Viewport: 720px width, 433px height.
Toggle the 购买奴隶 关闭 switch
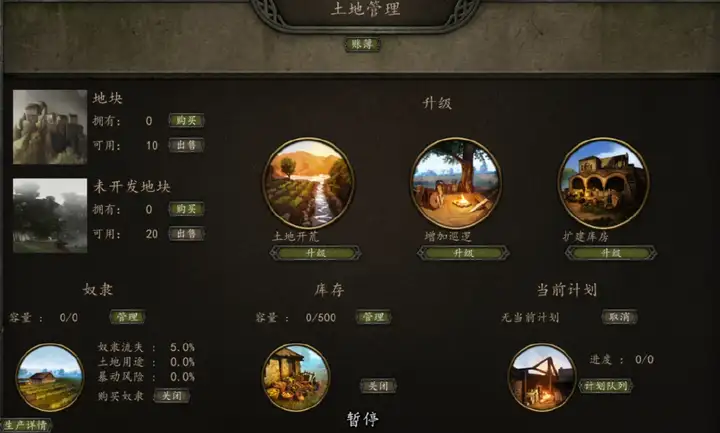pos(171,396)
